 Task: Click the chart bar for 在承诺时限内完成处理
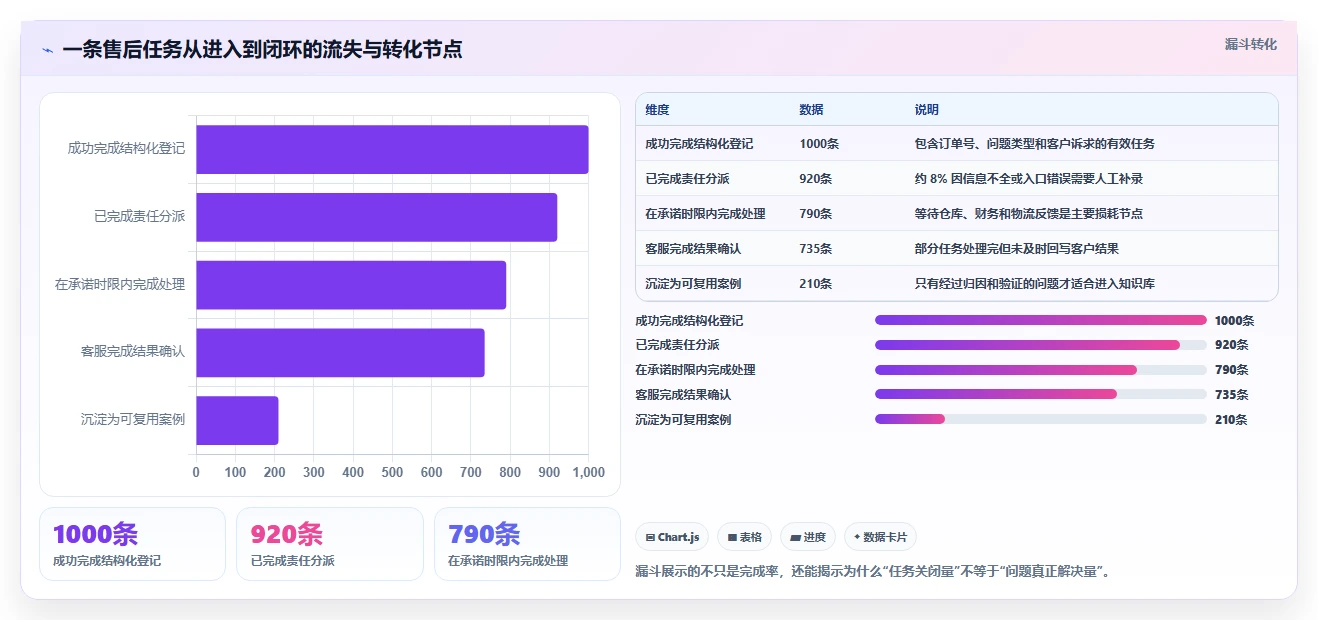pyautogui.click(x=351, y=285)
